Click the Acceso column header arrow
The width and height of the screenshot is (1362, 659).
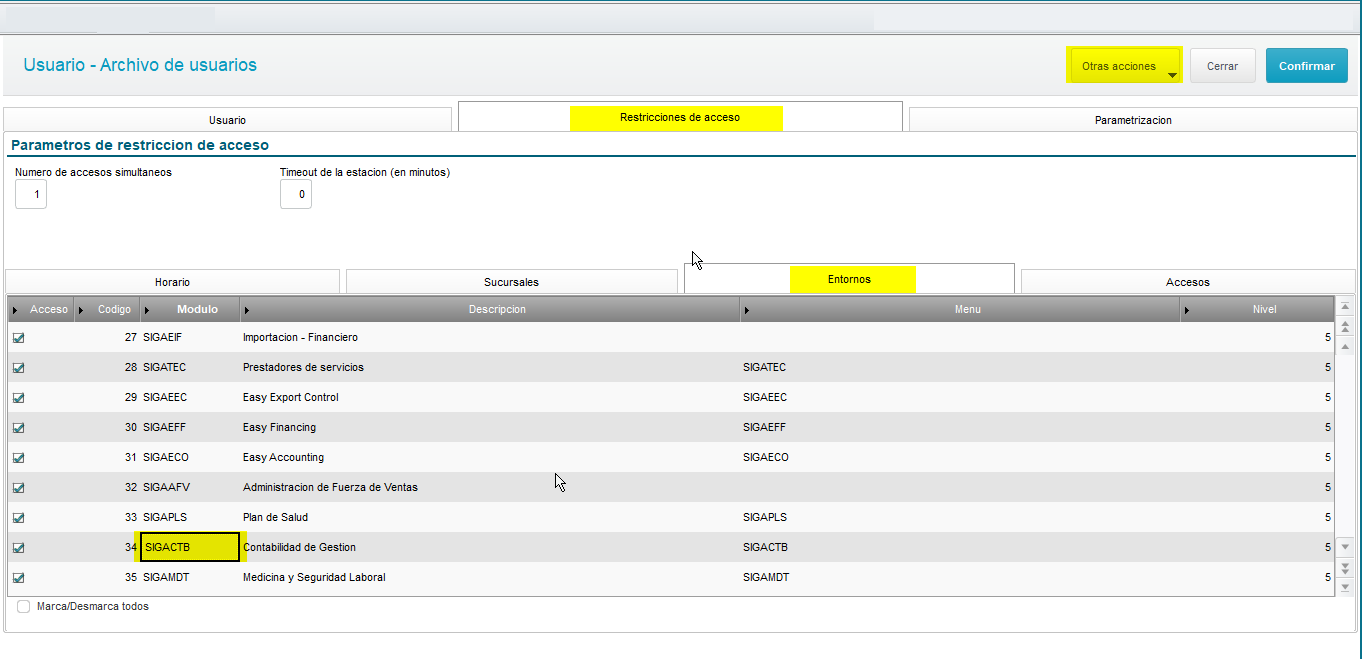[15, 310]
